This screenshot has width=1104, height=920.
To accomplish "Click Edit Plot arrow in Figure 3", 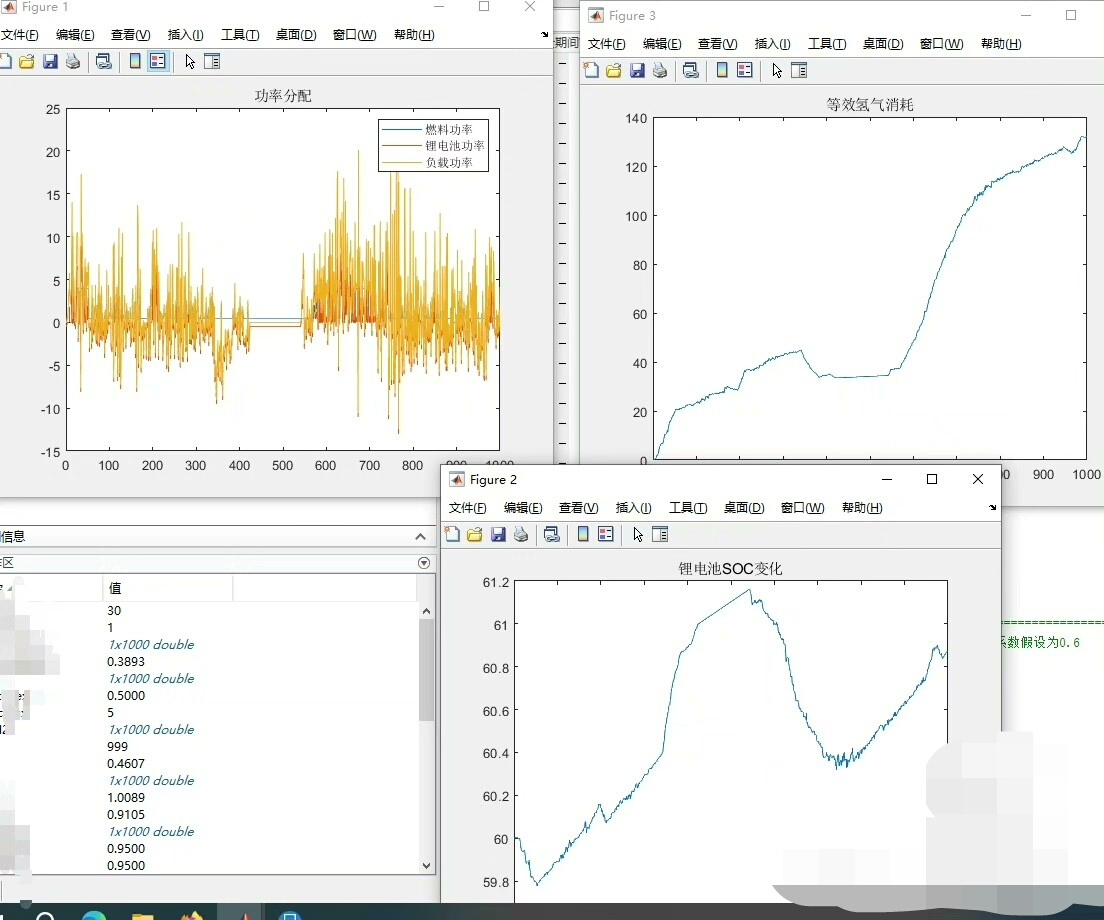I will (x=776, y=70).
